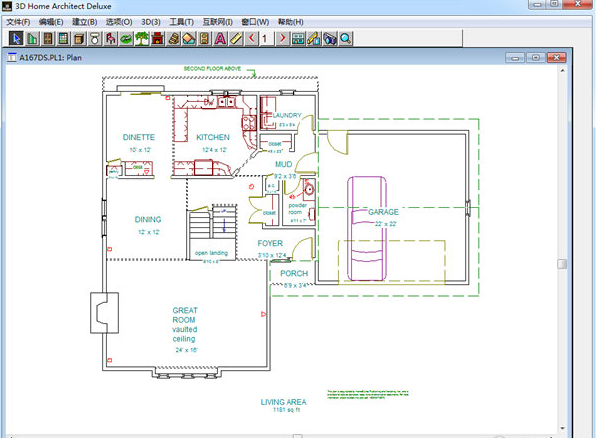Choose the door placement tool
Image resolution: width=596 pixels, height=438 pixels.
coord(48,38)
